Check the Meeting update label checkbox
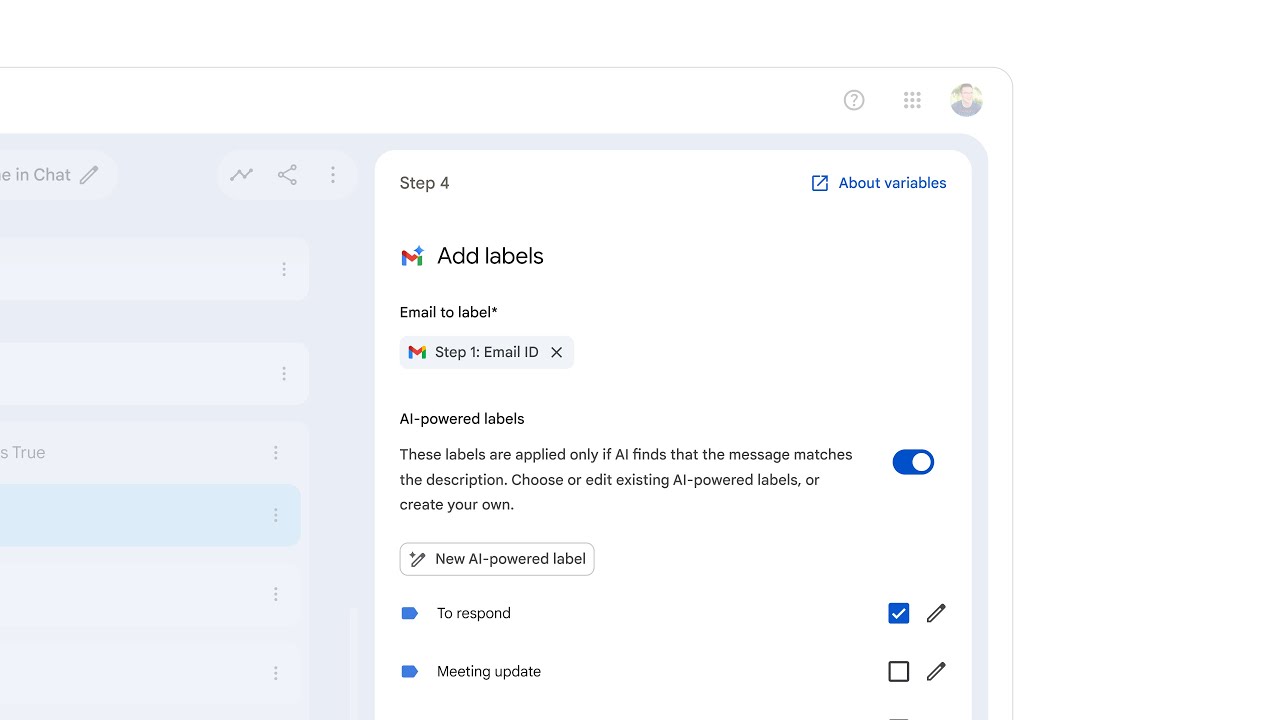The image size is (1280, 720). pyautogui.click(x=898, y=671)
